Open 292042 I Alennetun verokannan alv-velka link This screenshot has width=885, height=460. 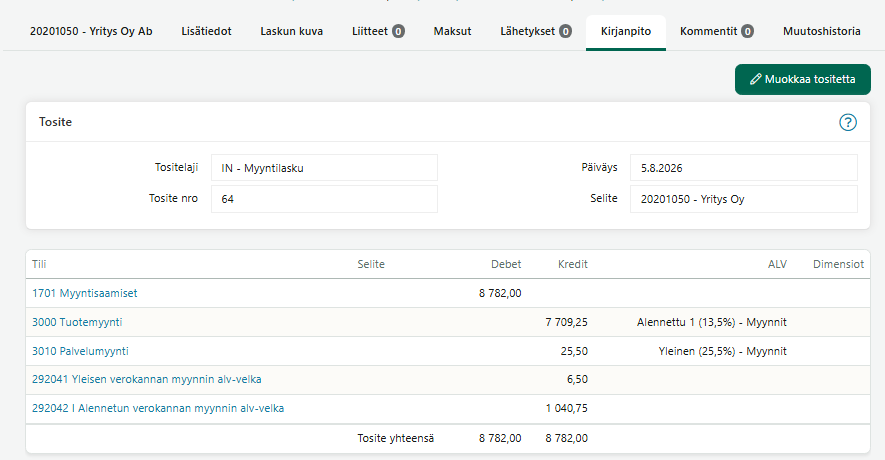tap(158, 408)
